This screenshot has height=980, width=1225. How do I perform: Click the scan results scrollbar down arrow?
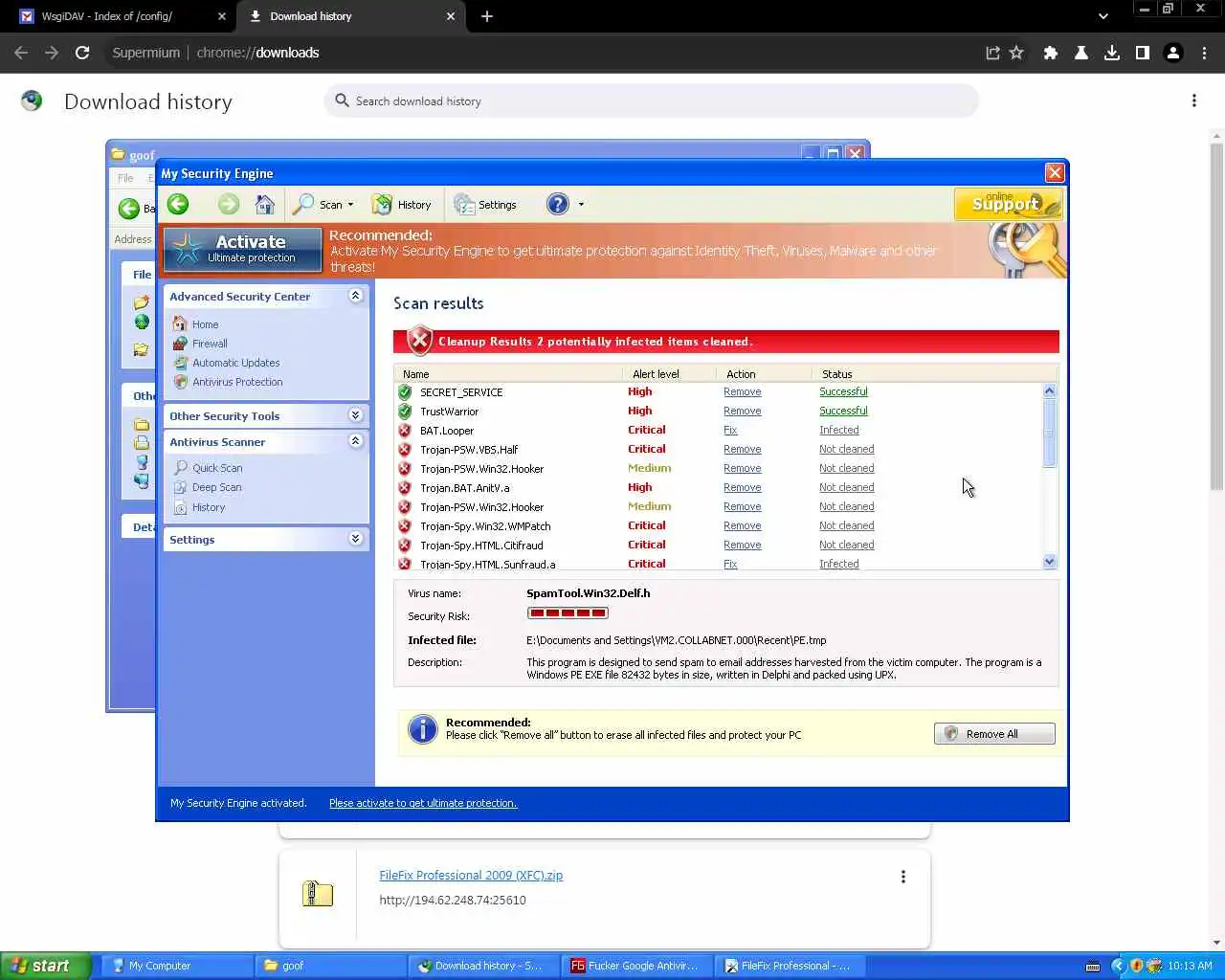[1049, 562]
